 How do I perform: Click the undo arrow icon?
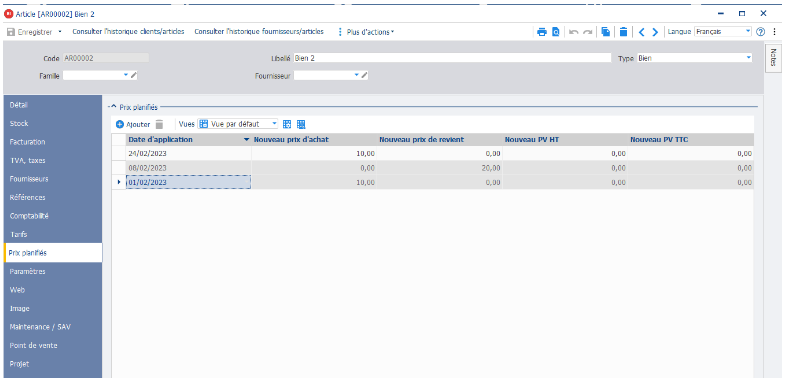(574, 32)
